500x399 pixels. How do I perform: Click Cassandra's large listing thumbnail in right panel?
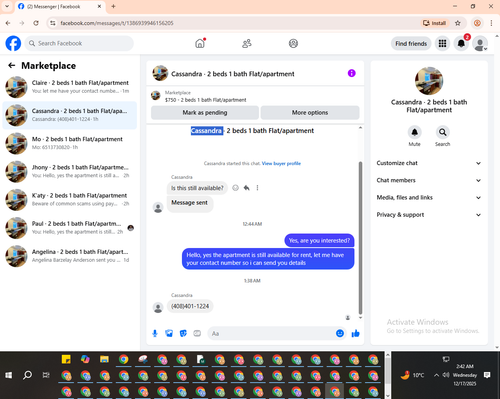(429, 81)
